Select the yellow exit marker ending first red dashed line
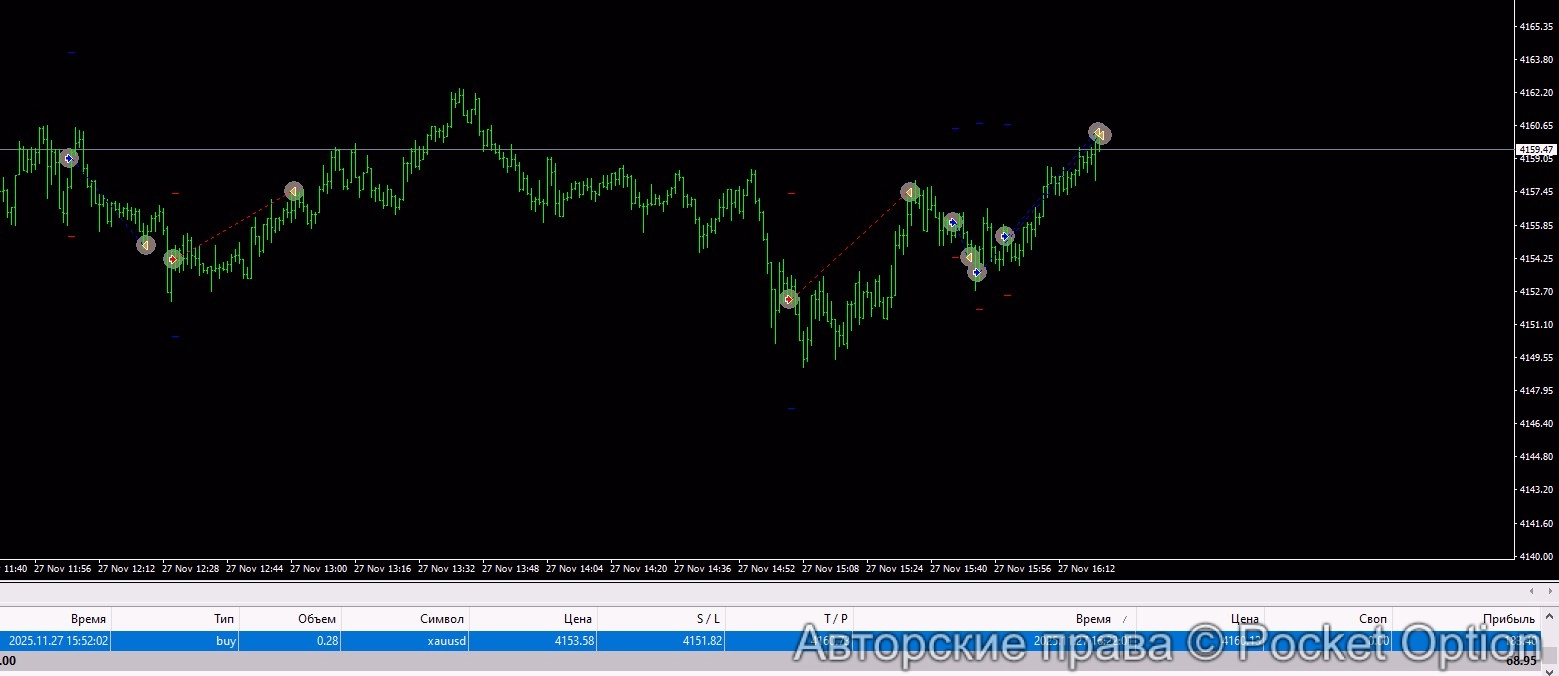The width and height of the screenshot is (1559, 676). coord(293,191)
